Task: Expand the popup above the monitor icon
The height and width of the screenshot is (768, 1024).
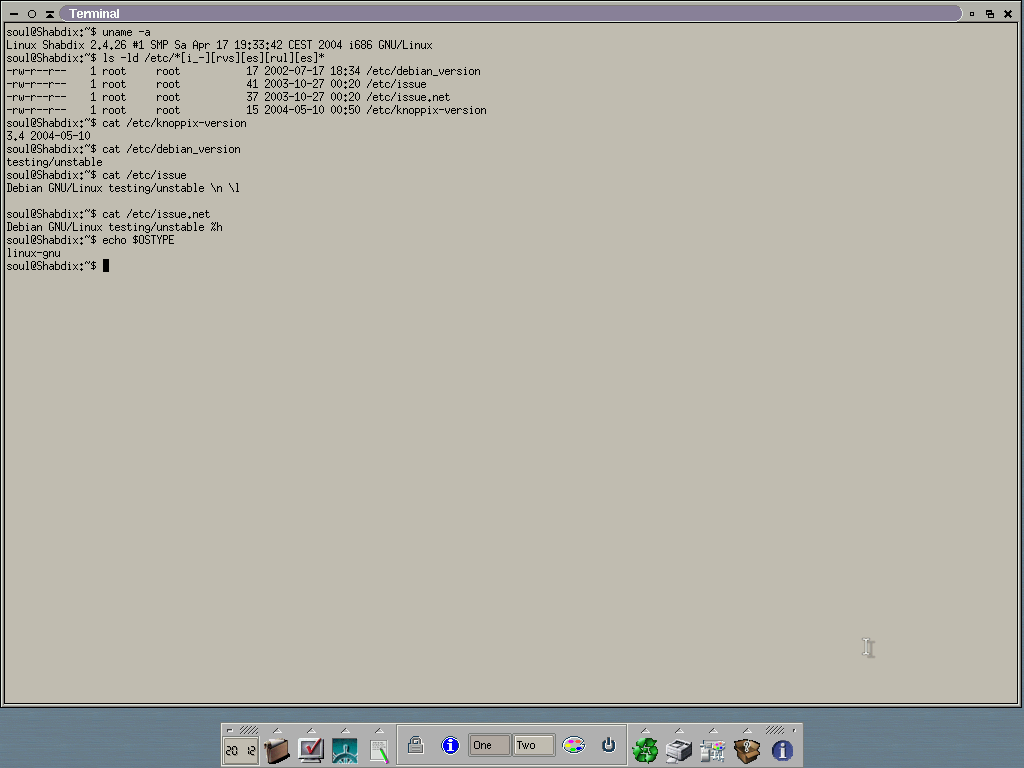Action: (x=311, y=731)
